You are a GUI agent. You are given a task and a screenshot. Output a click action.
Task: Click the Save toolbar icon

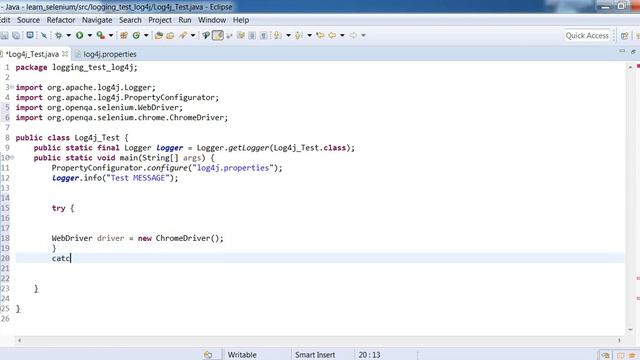tap(4, 36)
